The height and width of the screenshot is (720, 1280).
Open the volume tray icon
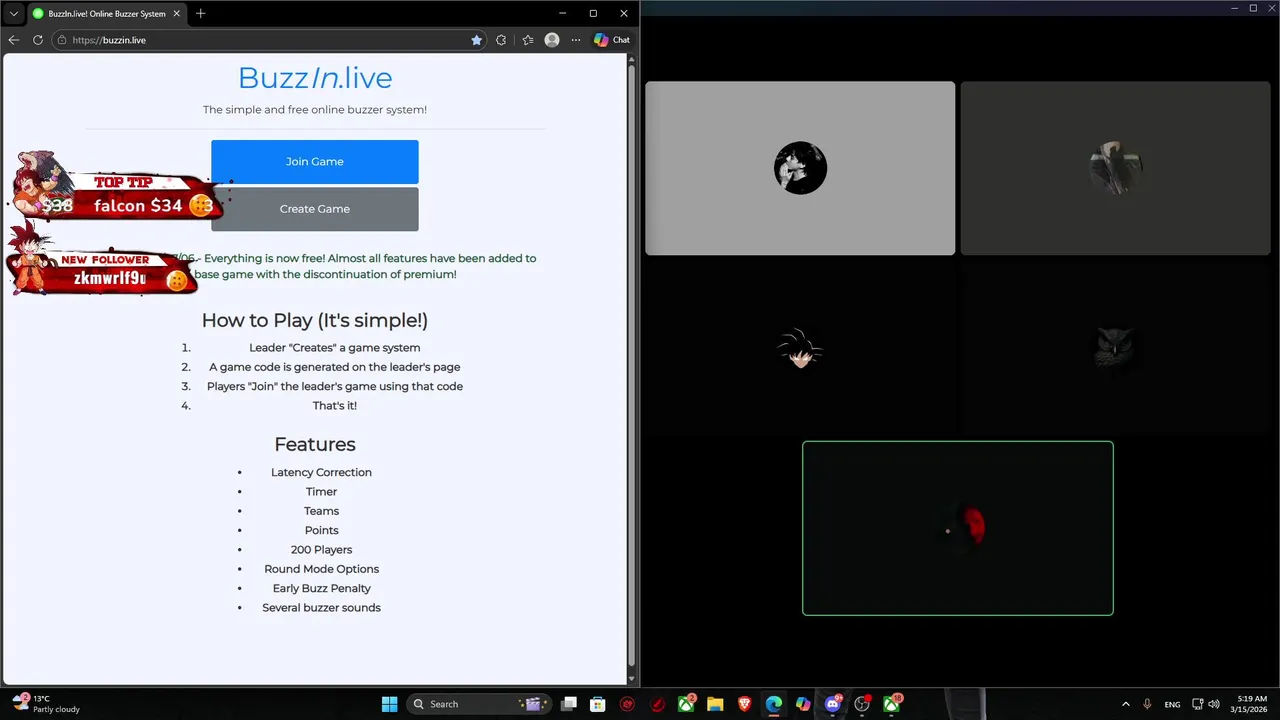tap(1214, 704)
